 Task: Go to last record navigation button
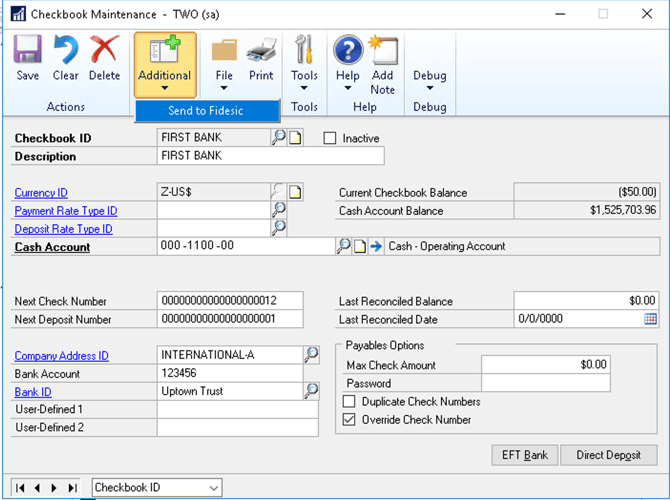click(73, 488)
